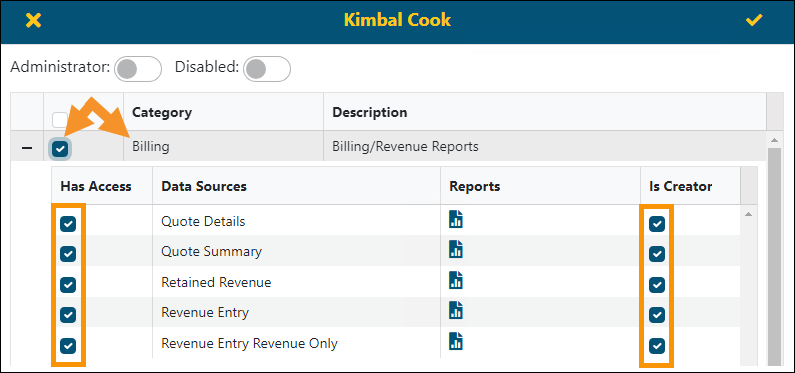The image size is (795, 373).
Task: Uncheck Is Creator for Revenue Entry Revenue Only
Action: click(x=657, y=346)
